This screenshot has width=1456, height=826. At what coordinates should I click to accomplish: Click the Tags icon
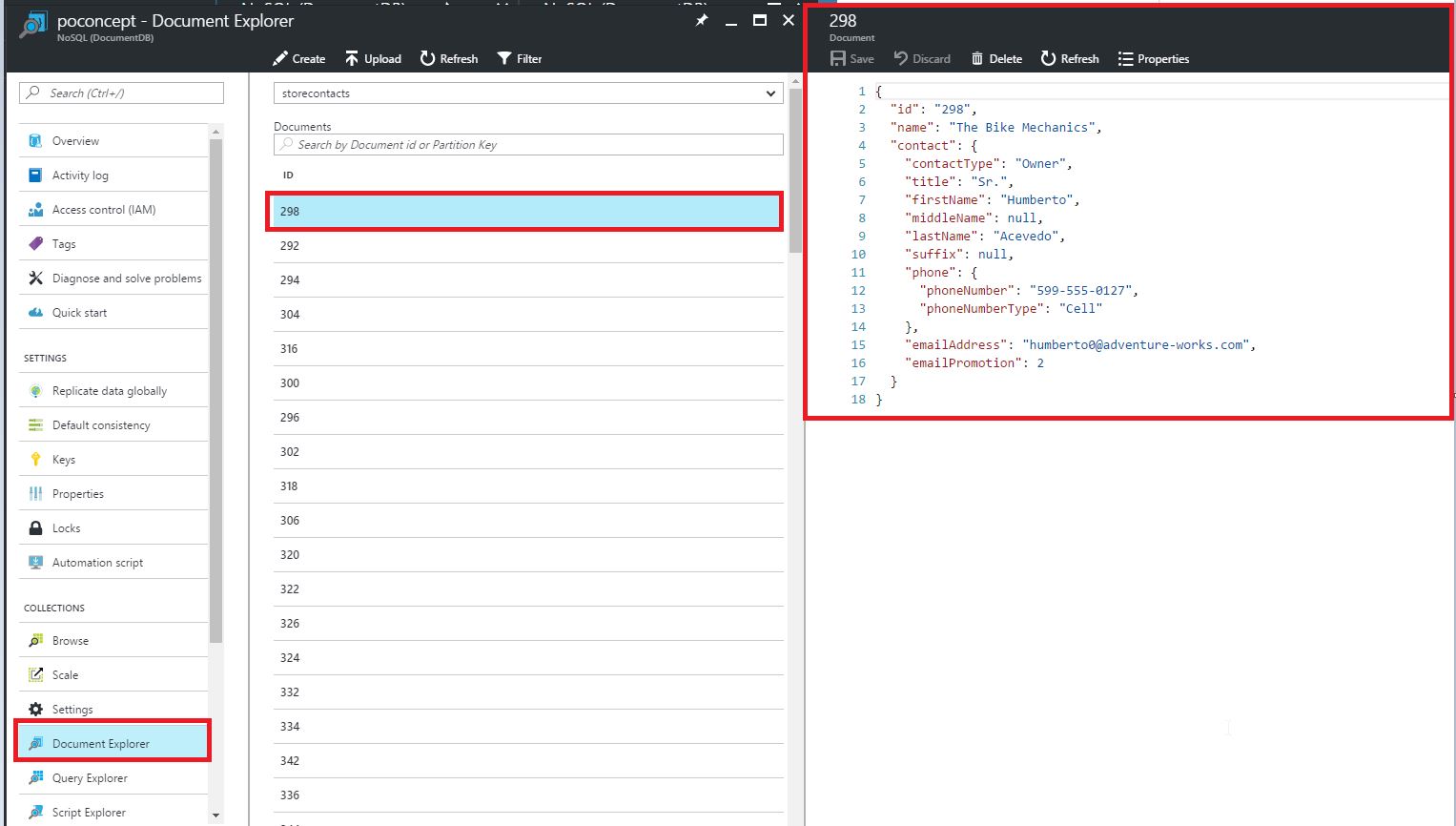click(35, 244)
